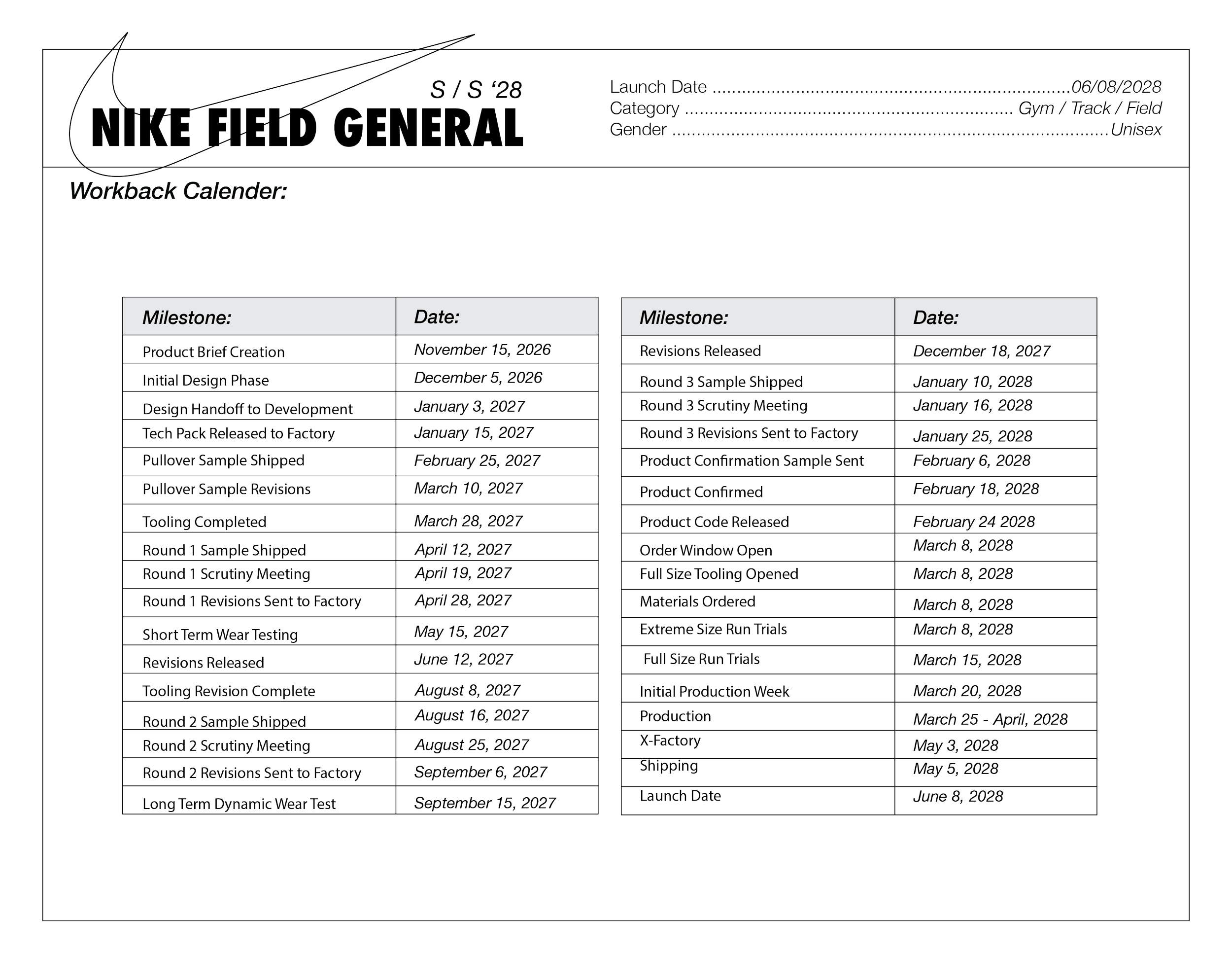
Task: Select the Workback Calender heading
Action: [x=178, y=191]
